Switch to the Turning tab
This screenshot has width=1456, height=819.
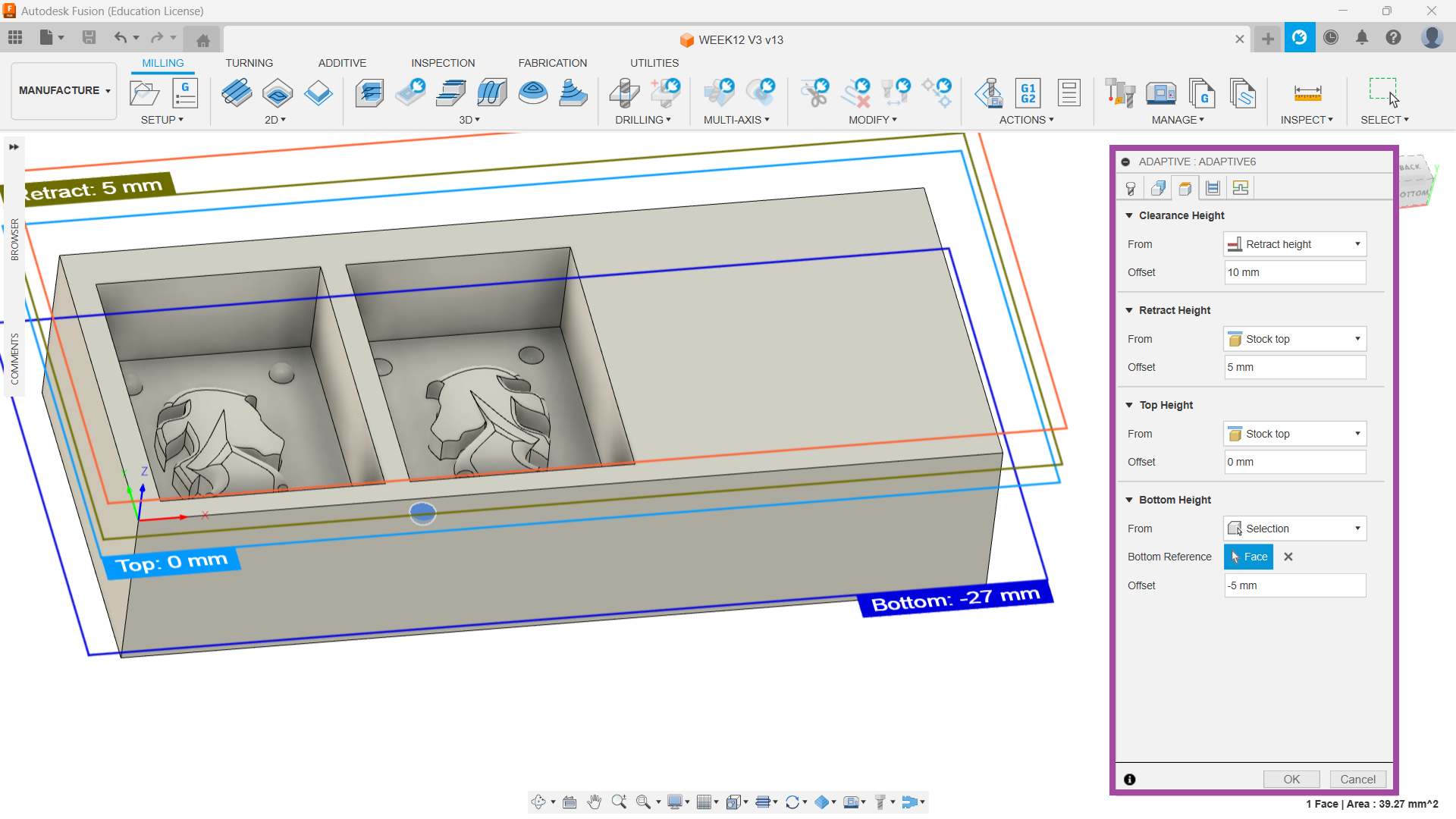[249, 63]
